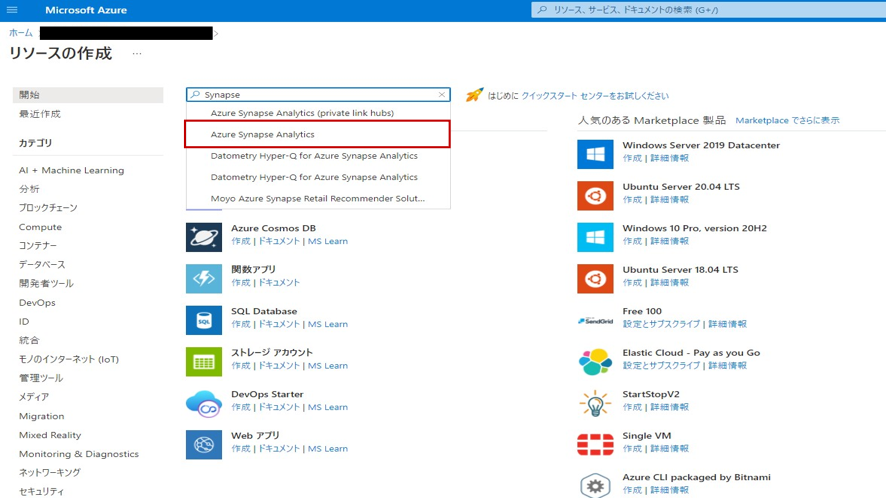Open モノのインターネット (IoT) category
886x498 pixels.
69,359
